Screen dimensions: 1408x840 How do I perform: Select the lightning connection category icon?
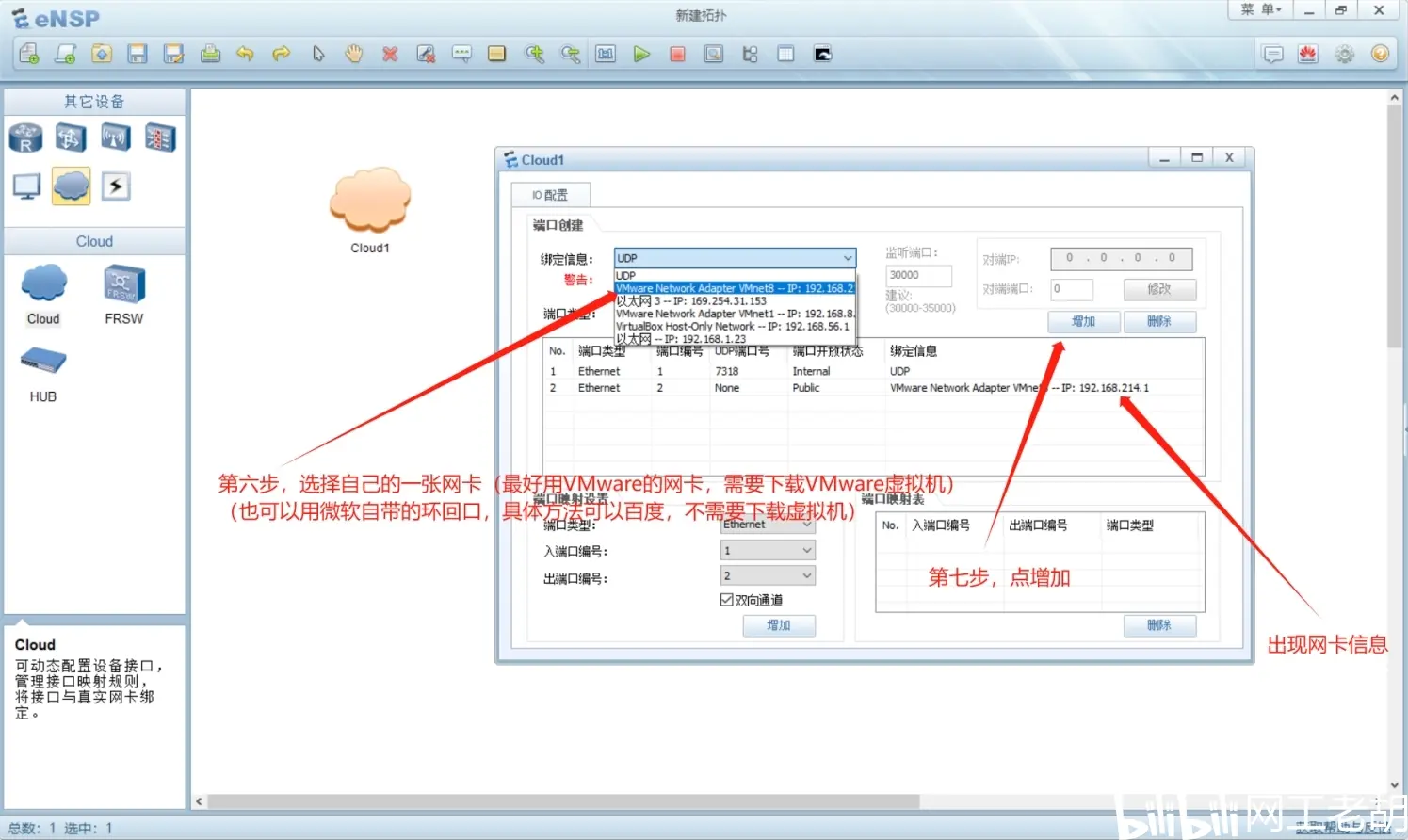[x=115, y=186]
